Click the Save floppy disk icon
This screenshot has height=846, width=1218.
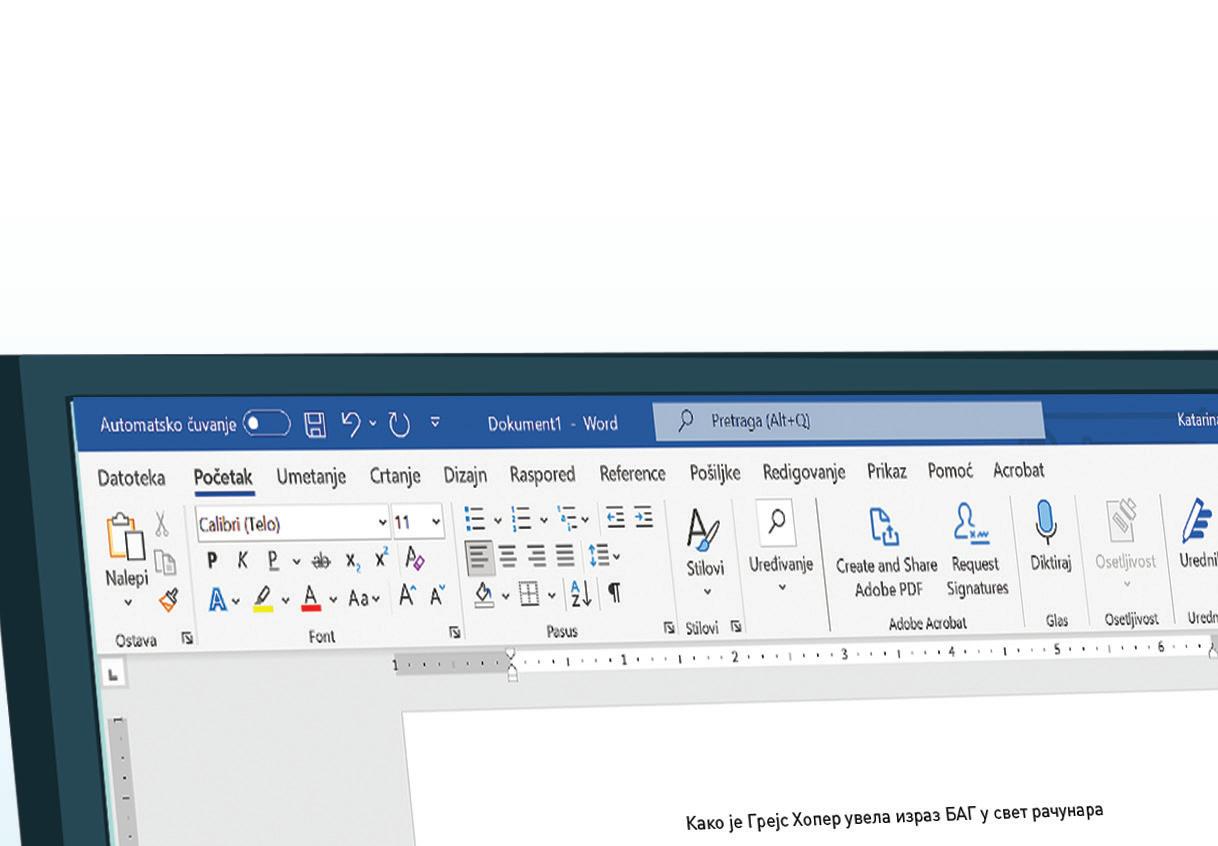(x=315, y=425)
